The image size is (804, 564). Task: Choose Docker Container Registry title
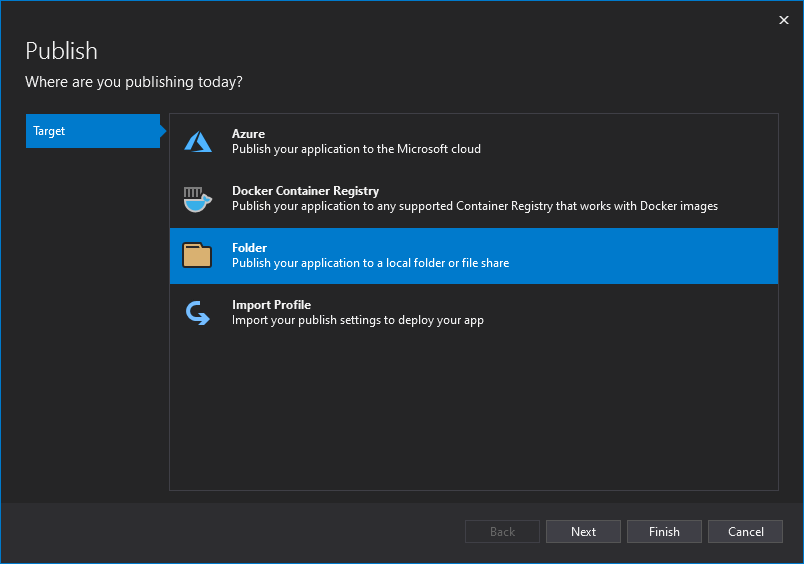[x=306, y=191]
